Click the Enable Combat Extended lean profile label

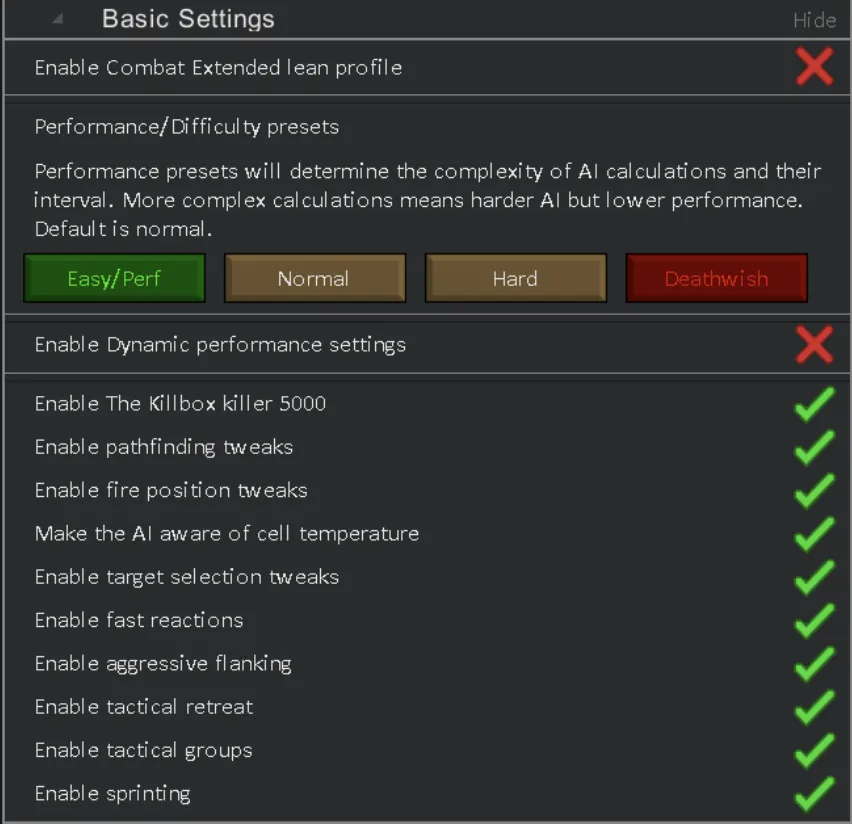click(x=218, y=68)
